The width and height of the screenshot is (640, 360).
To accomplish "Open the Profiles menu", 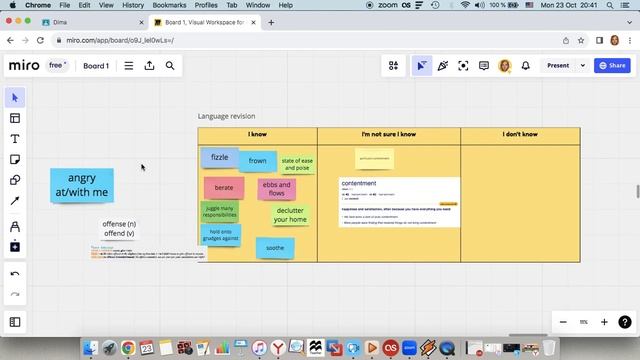I will click(x=206, y=5).
